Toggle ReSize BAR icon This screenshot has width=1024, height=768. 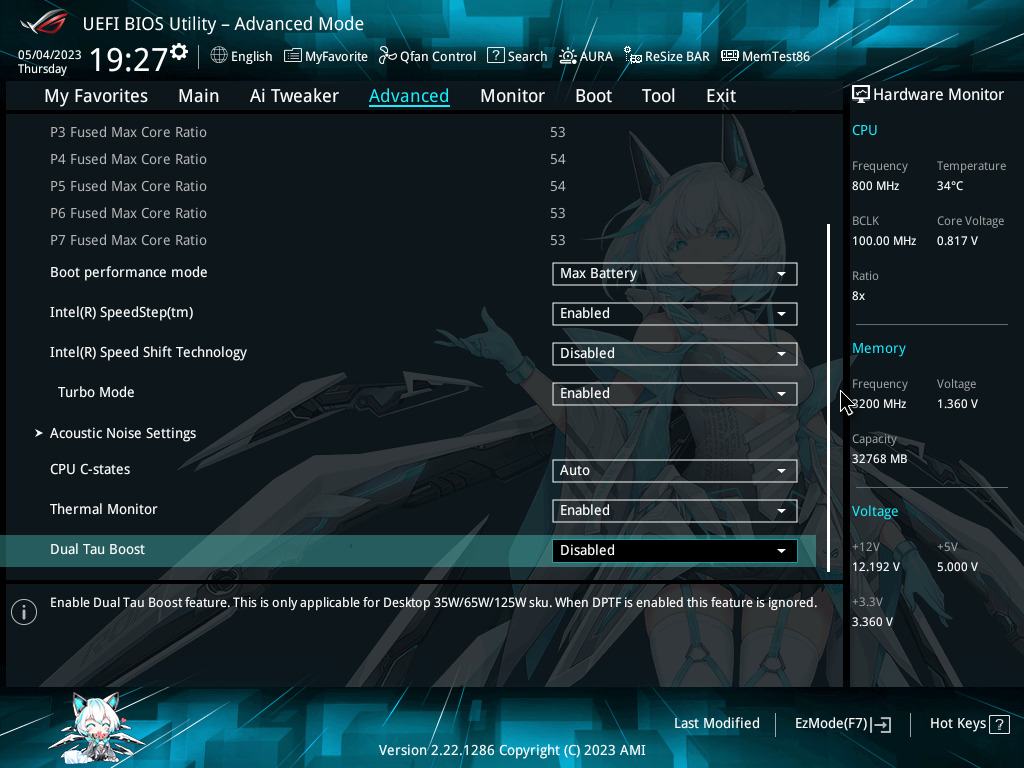pyautogui.click(x=633, y=56)
